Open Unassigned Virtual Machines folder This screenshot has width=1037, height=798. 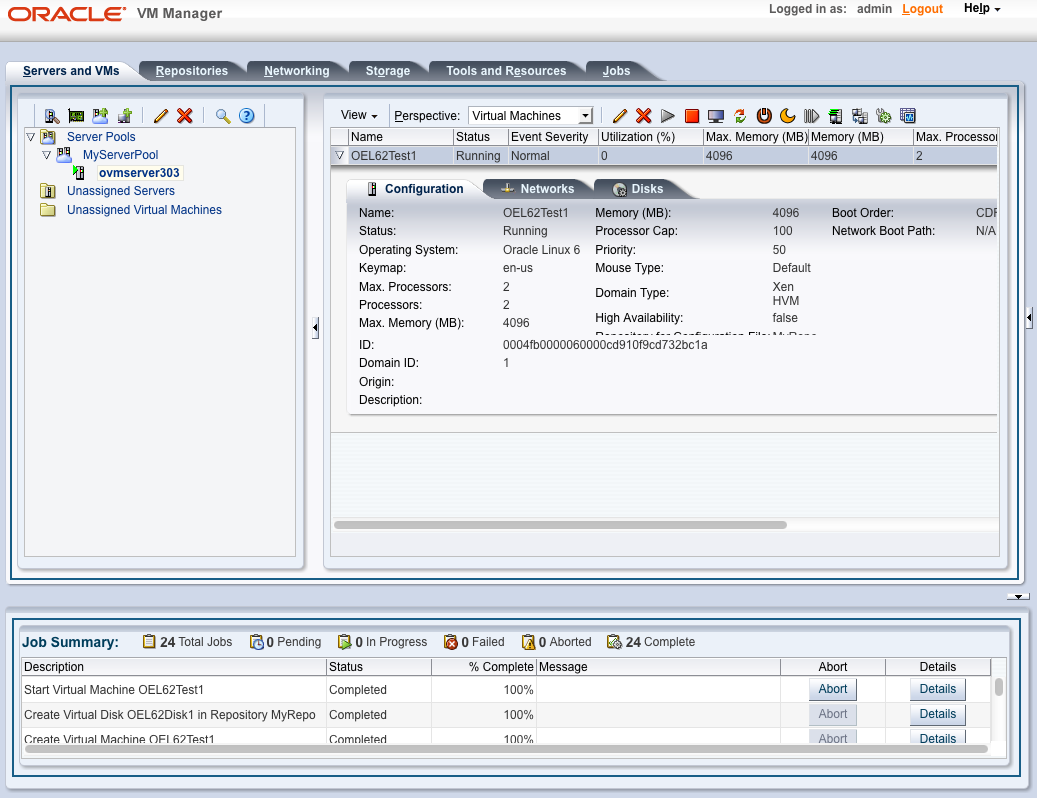(x=144, y=210)
